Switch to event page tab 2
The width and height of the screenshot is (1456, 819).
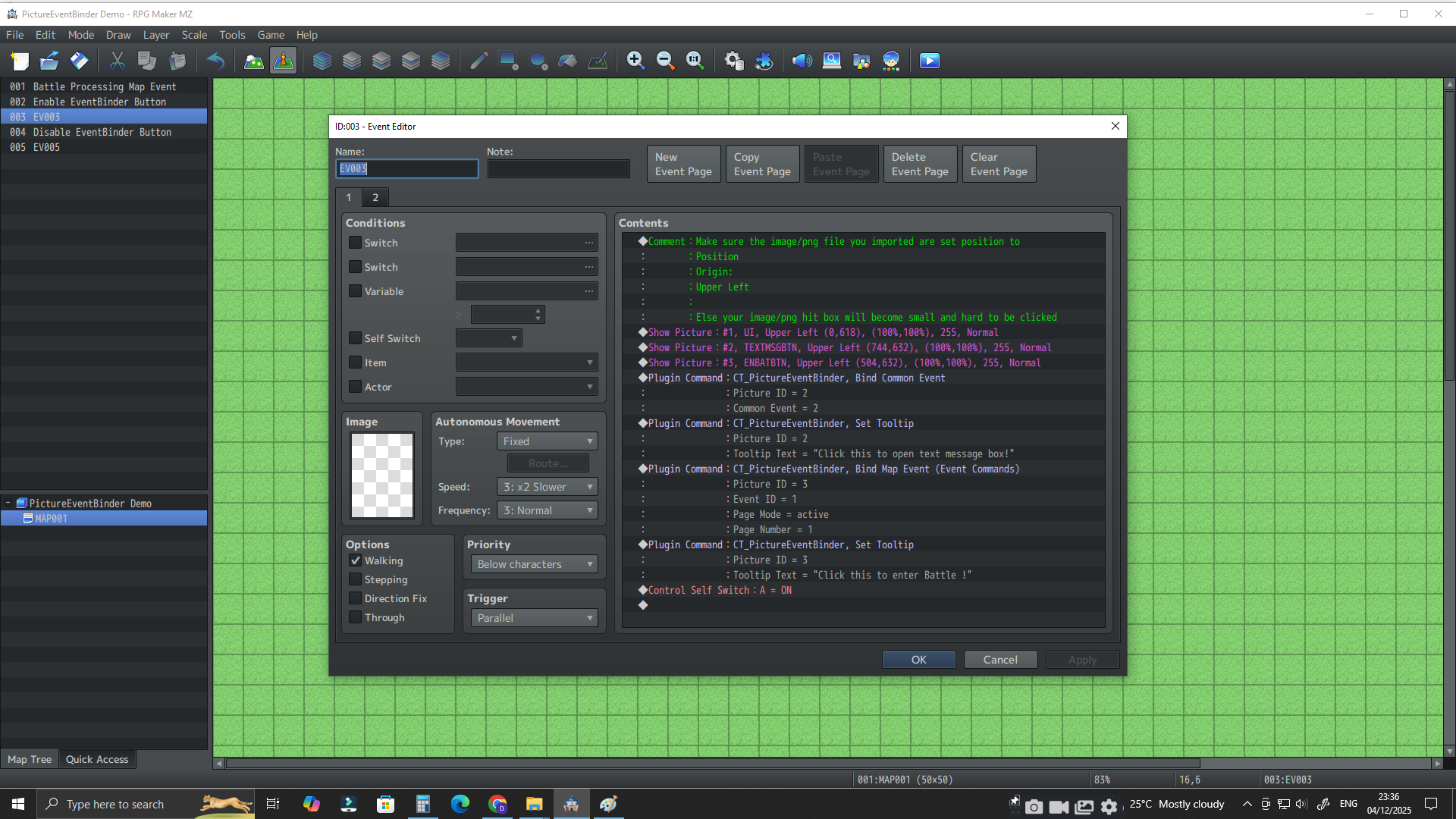click(x=375, y=197)
